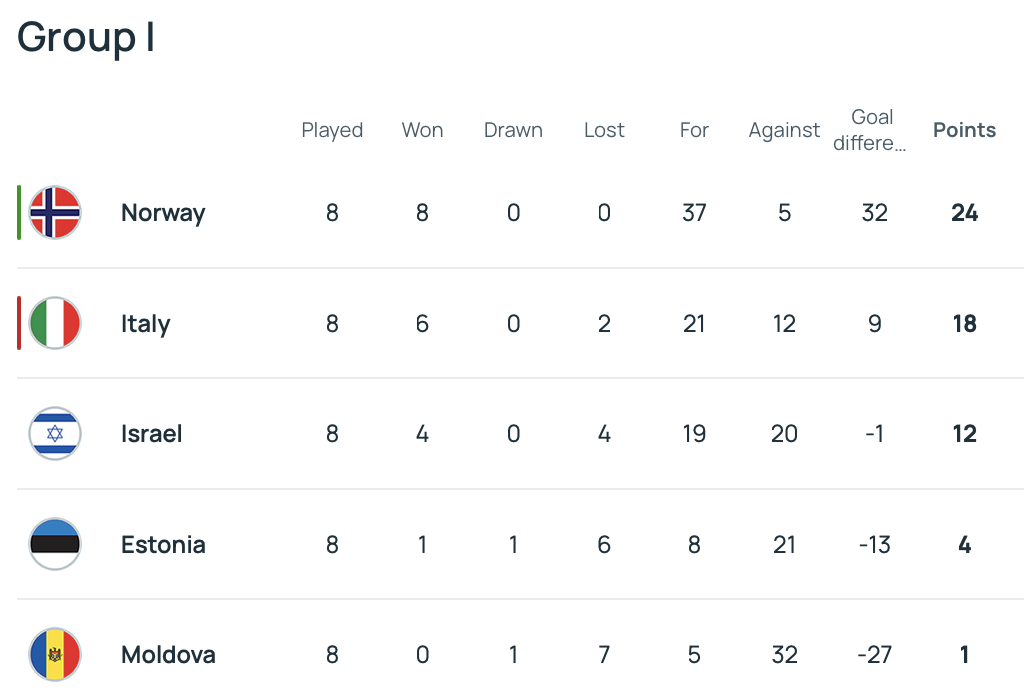Click the truncated Goal difference header
Viewport: 1024px width, 700px height.
point(872,130)
